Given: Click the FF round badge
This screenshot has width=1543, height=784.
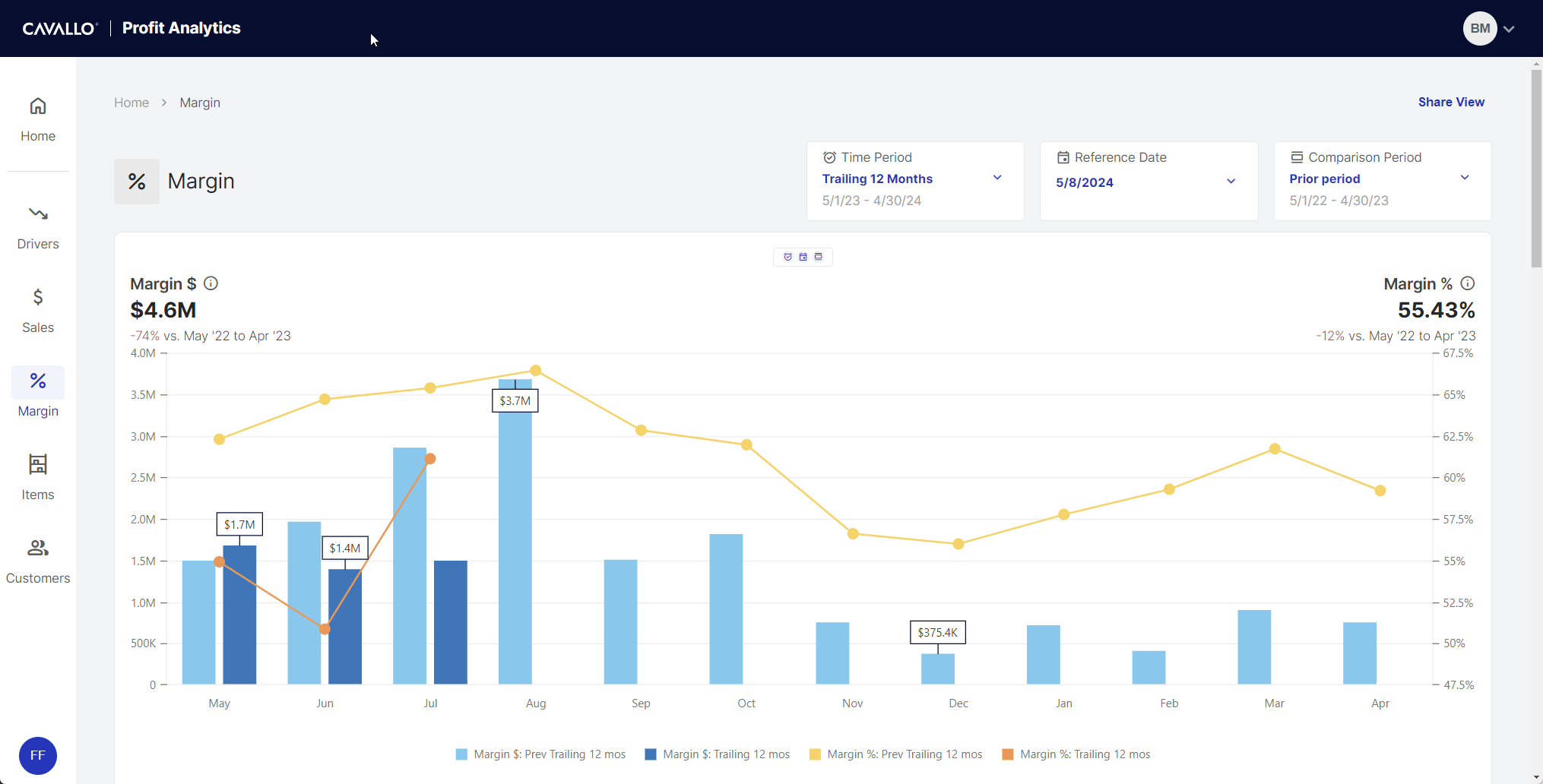Looking at the screenshot, I should click(x=38, y=755).
